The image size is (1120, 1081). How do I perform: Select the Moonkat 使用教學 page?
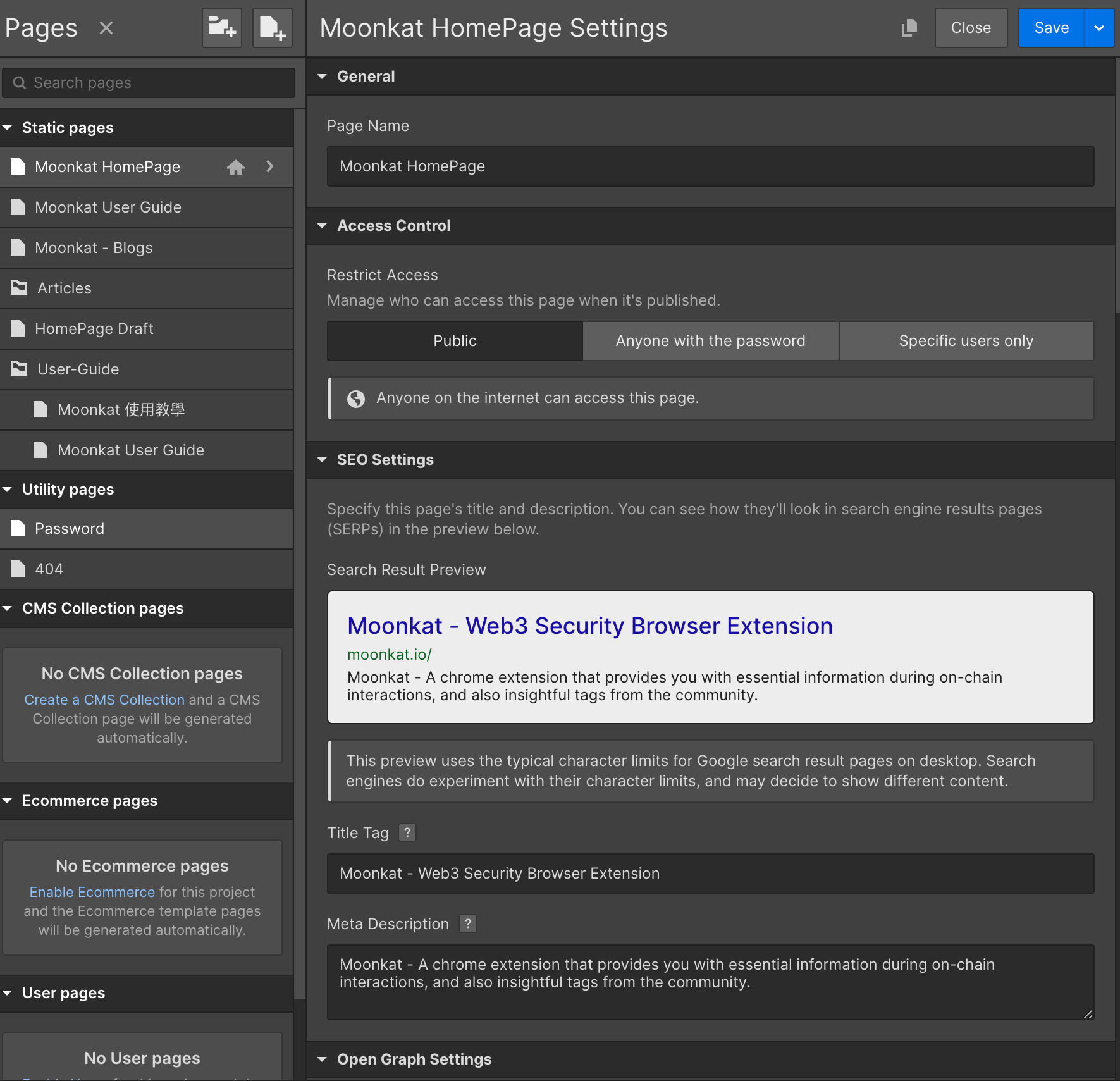pyautogui.click(x=146, y=410)
